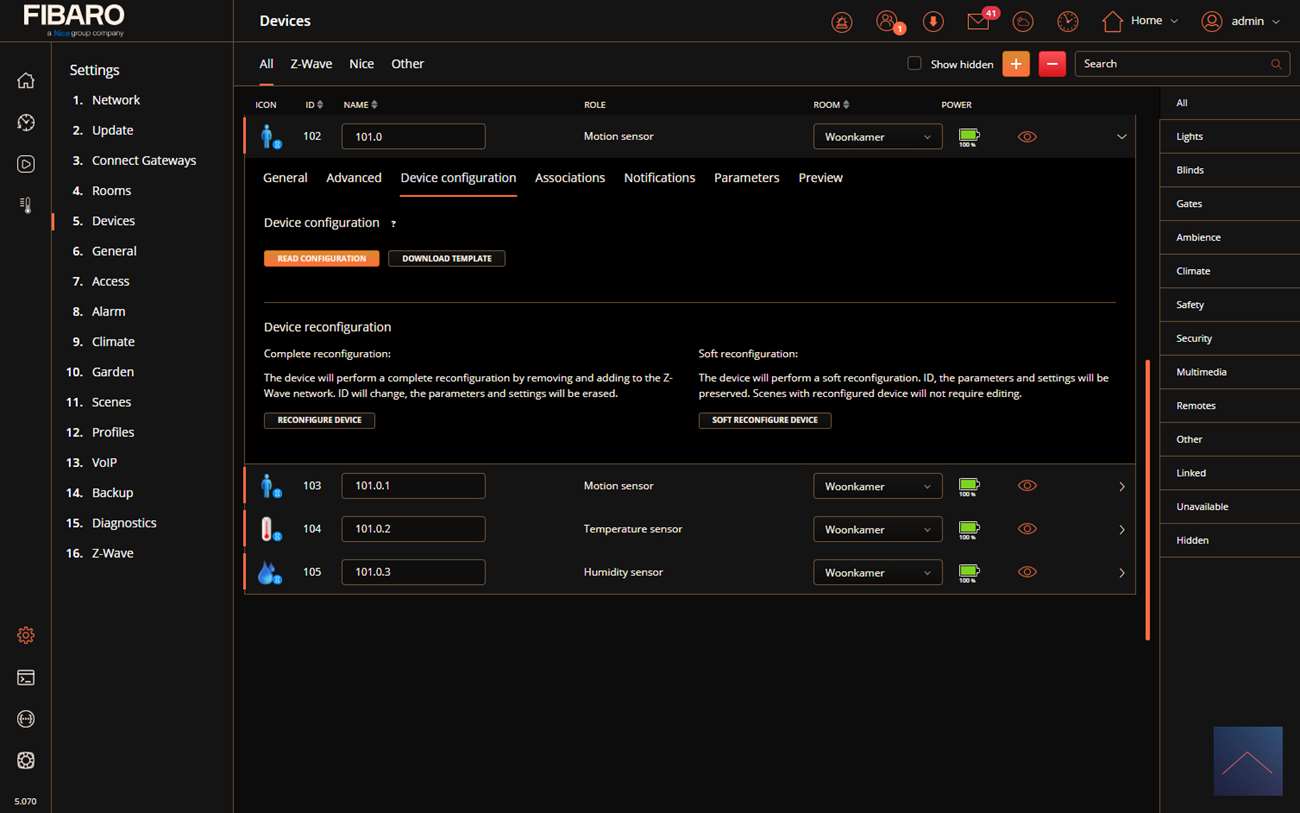1300x813 pixels.
Task: Click the alarm siren icon in top bar
Action: (842, 21)
